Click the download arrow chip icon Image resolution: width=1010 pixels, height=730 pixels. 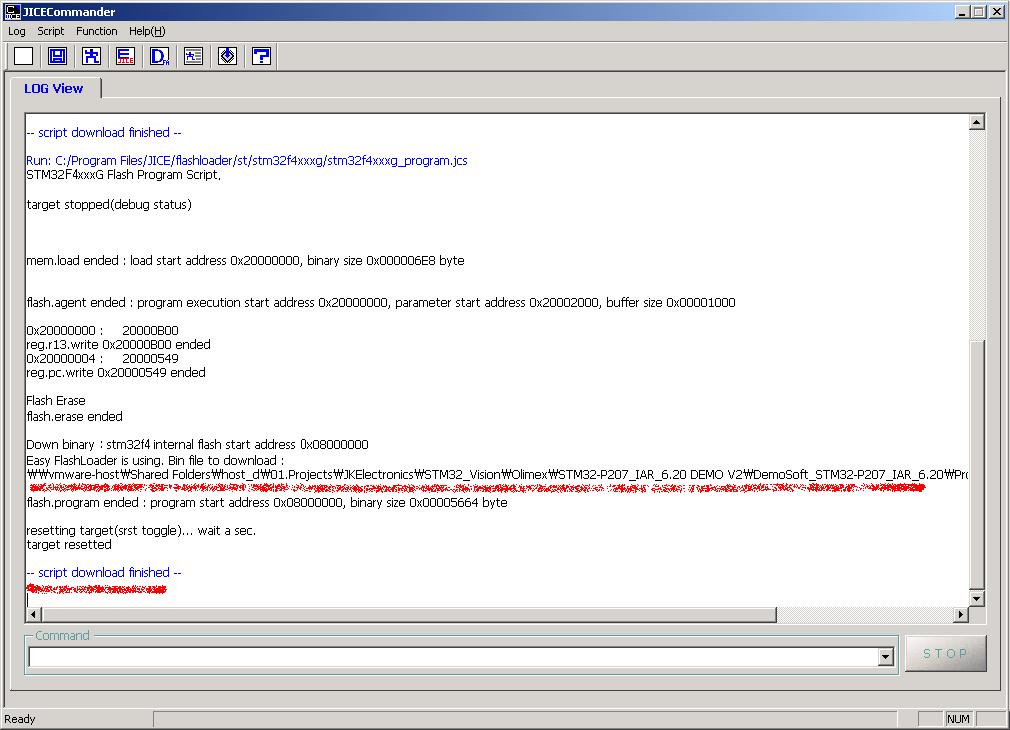[227, 56]
